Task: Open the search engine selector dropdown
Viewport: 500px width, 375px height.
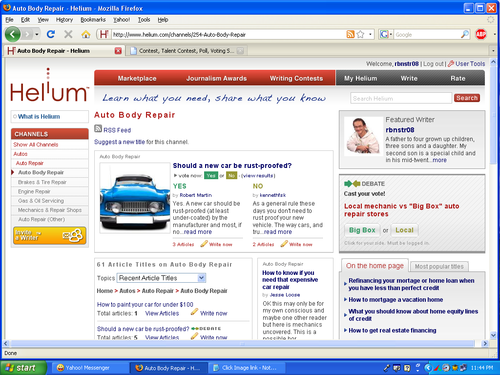Action: pyautogui.click(x=386, y=34)
